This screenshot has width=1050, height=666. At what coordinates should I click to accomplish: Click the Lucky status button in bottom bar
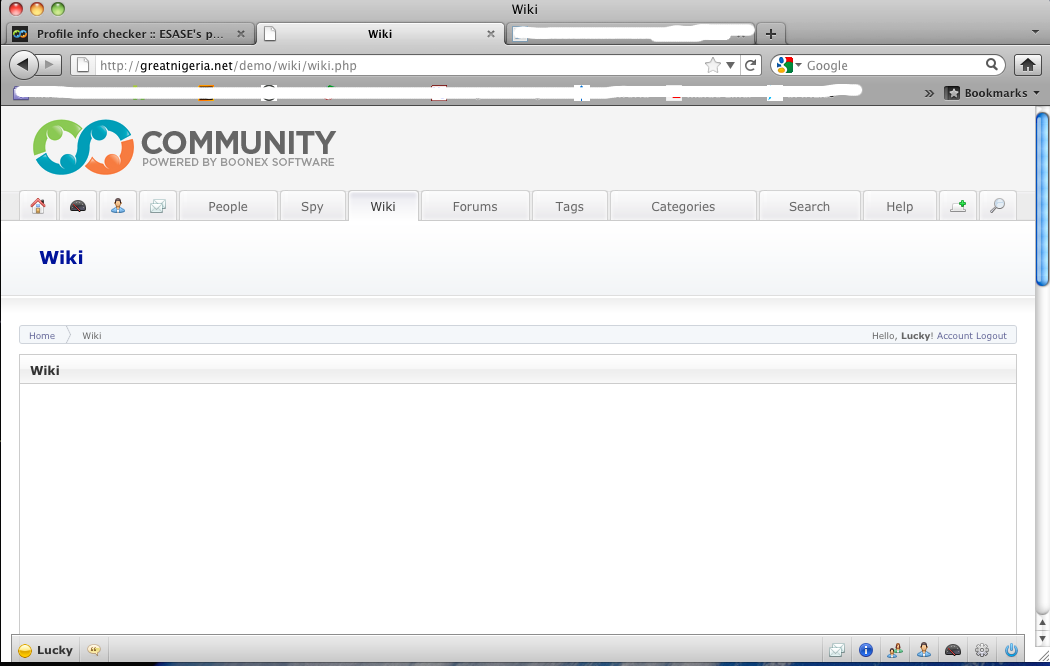[x=46, y=650]
